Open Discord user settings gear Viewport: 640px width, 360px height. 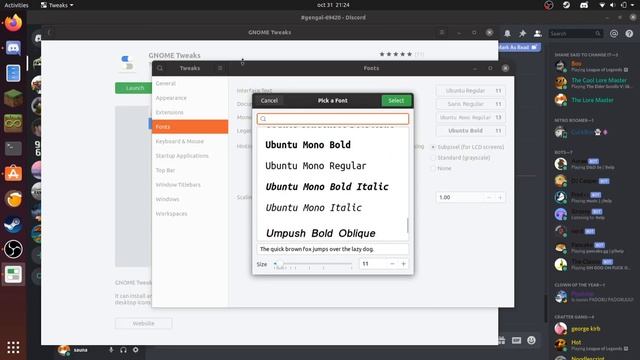coord(136,350)
